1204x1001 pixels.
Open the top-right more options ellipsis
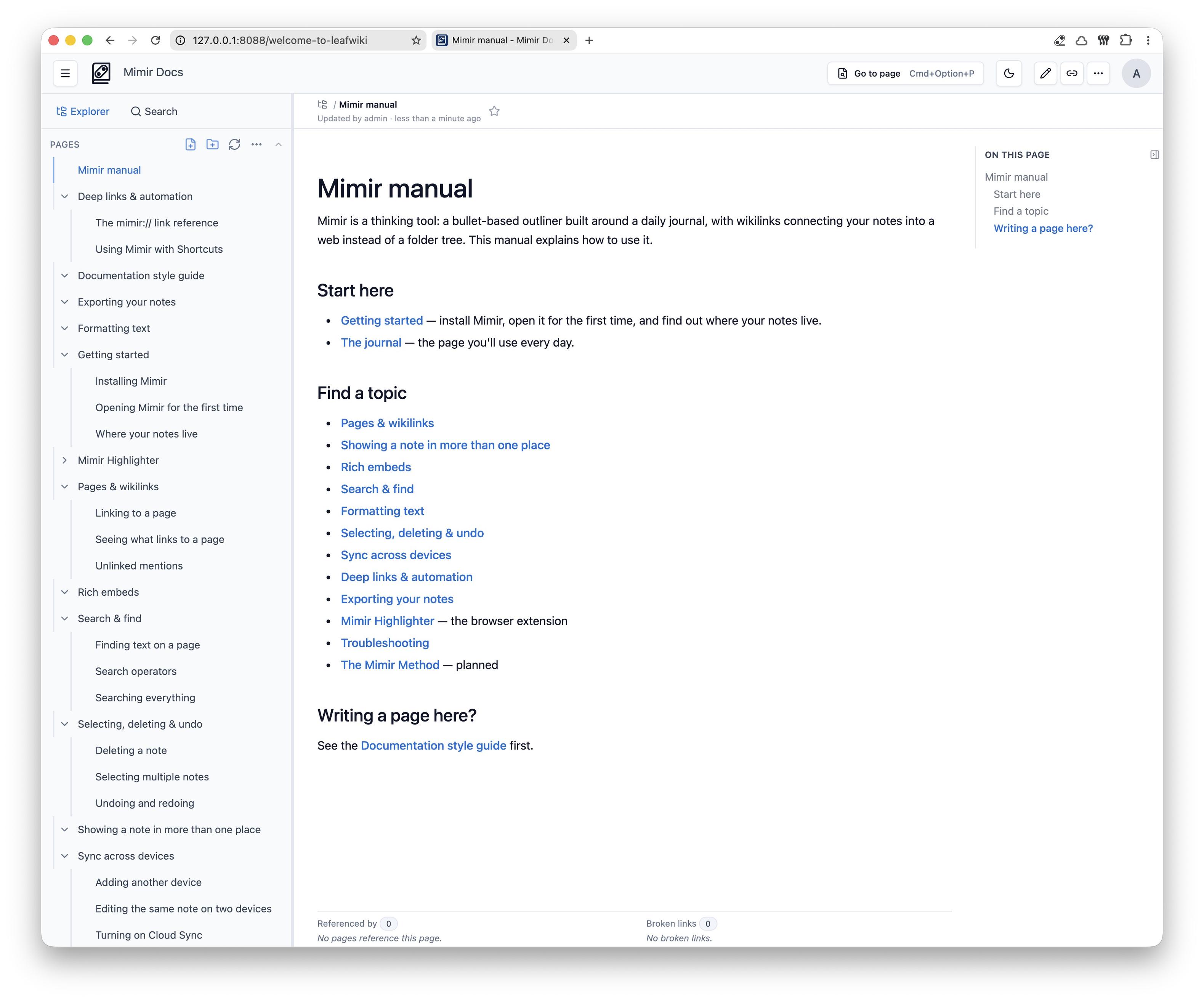1098,74
